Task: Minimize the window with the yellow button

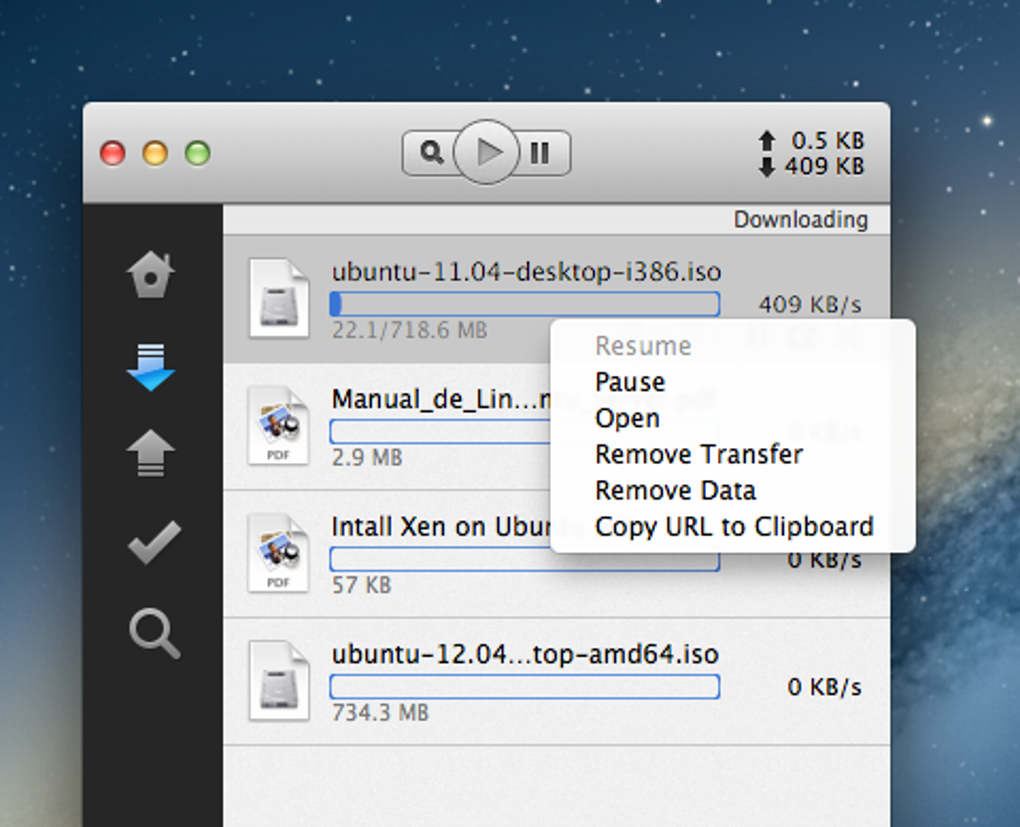Action: point(155,154)
